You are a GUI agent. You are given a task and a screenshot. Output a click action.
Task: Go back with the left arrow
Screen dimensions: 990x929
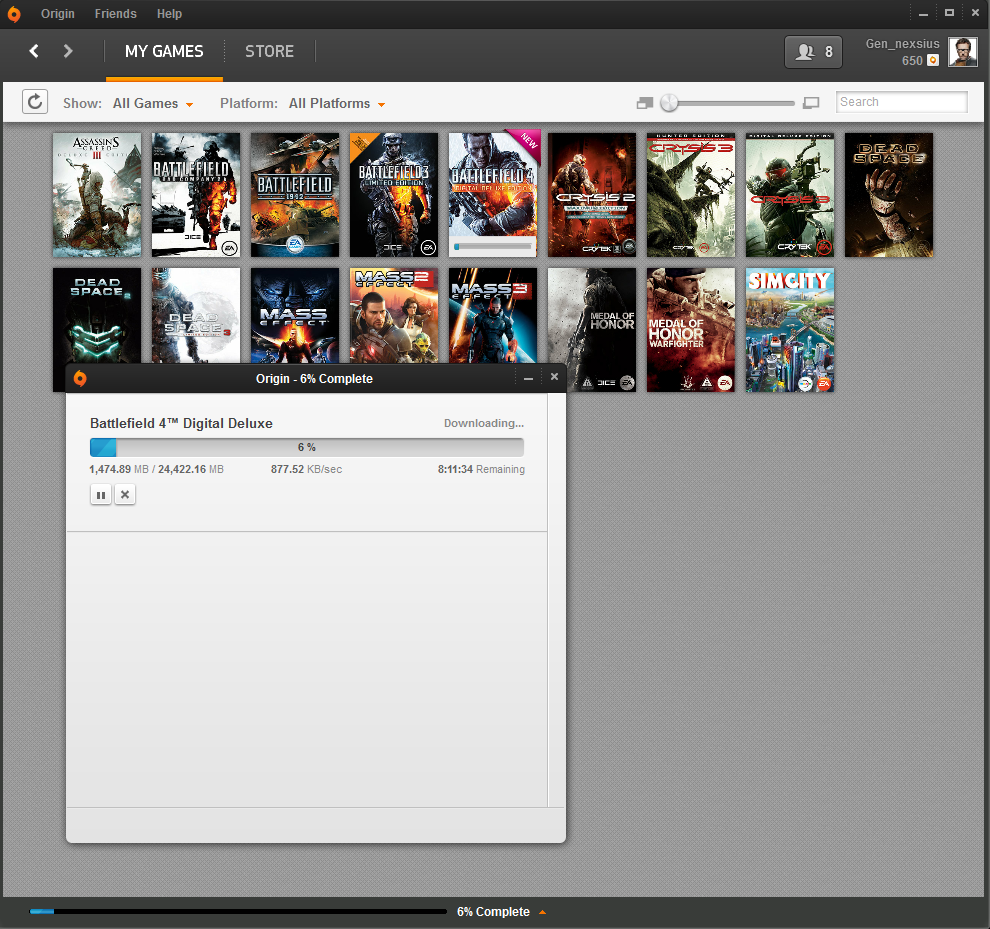click(34, 51)
